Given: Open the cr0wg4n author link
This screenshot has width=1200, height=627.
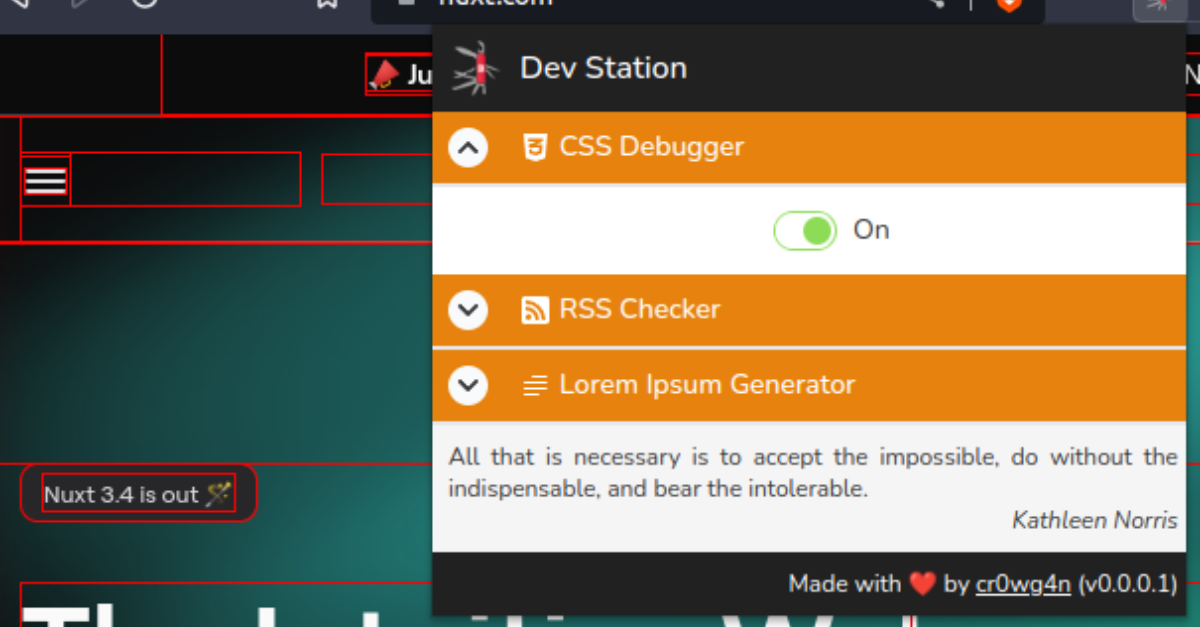Looking at the screenshot, I should pos(1023,583).
